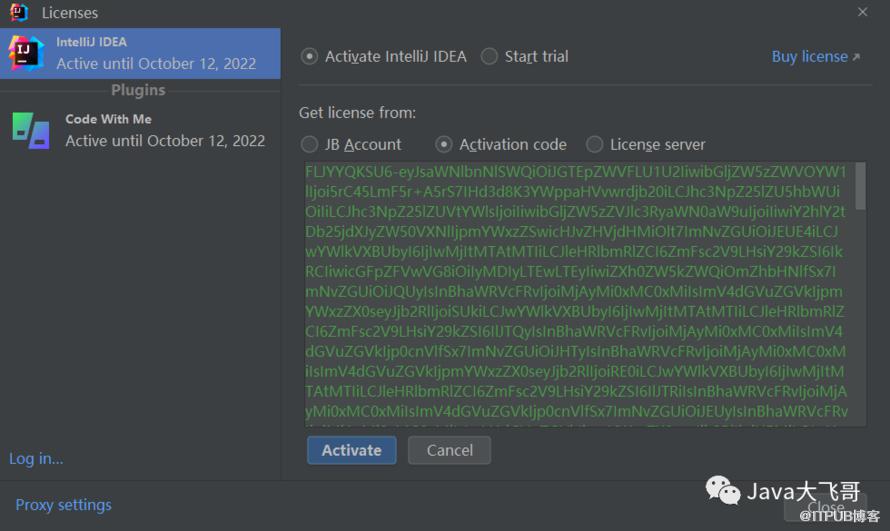This screenshot has width=890, height=531.
Task: Choose the Start trial radio option
Action: (x=489, y=57)
